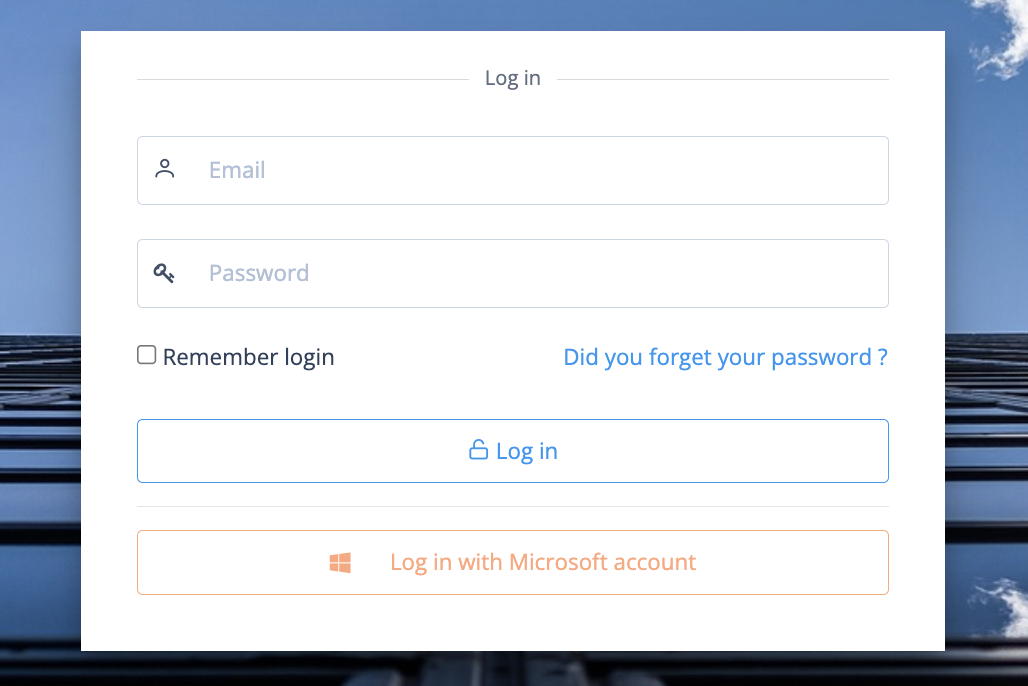Focus the Email input field

pos(540,170)
